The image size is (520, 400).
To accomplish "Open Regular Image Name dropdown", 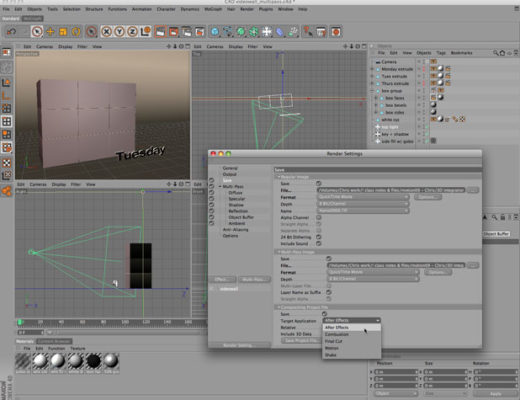I will pos(363,211).
